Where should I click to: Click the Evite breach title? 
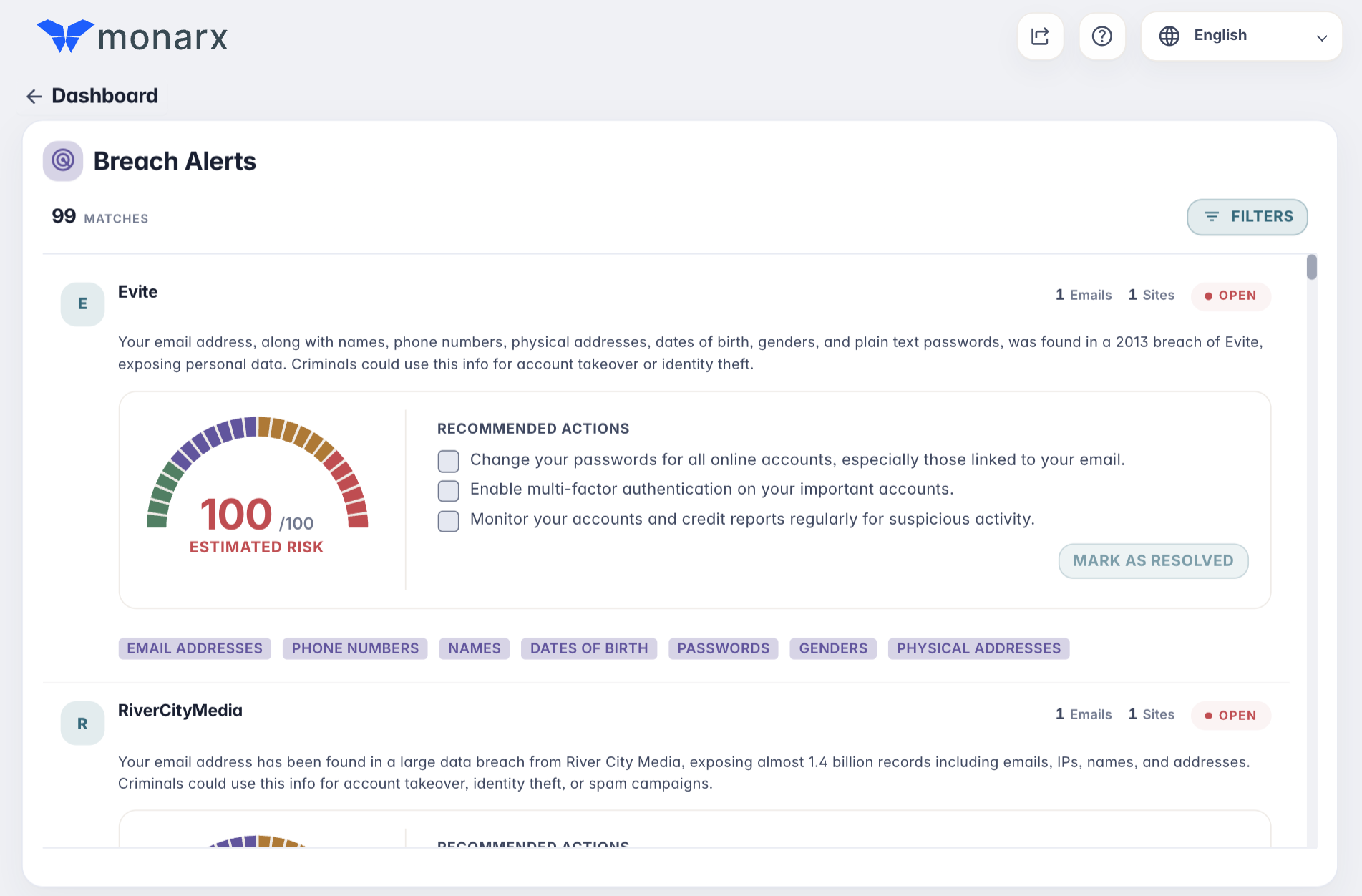coord(138,292)
